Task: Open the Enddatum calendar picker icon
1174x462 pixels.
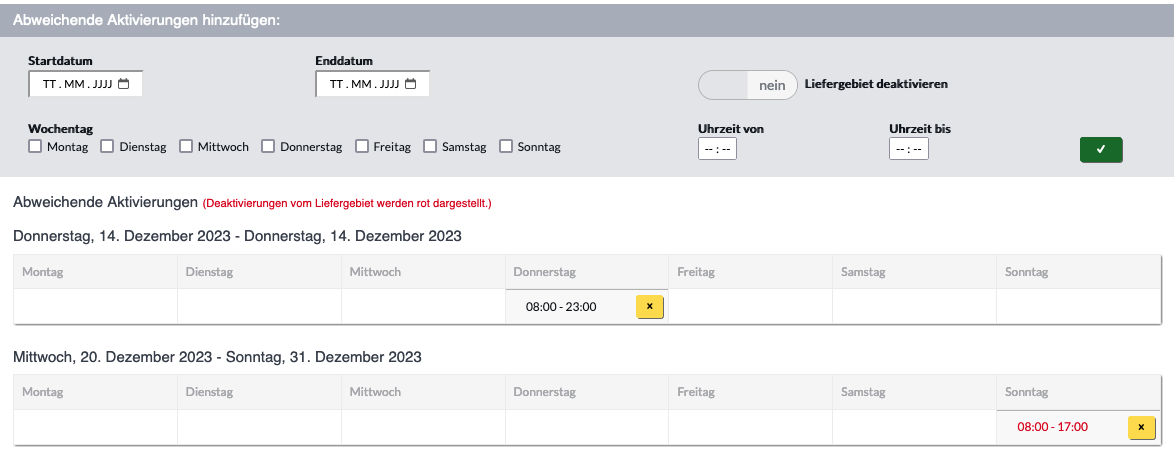Action: pyautogui.click(x=410, y=84)
